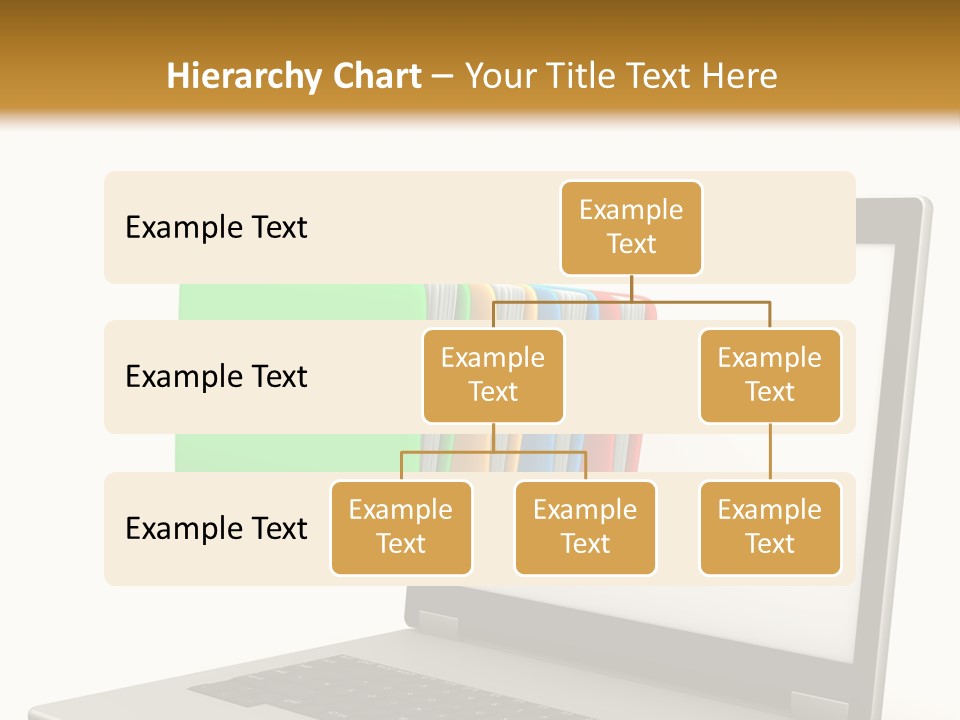
Task: Select the "Hierarchy Chart" bold title text
Action: click(293, 76)
